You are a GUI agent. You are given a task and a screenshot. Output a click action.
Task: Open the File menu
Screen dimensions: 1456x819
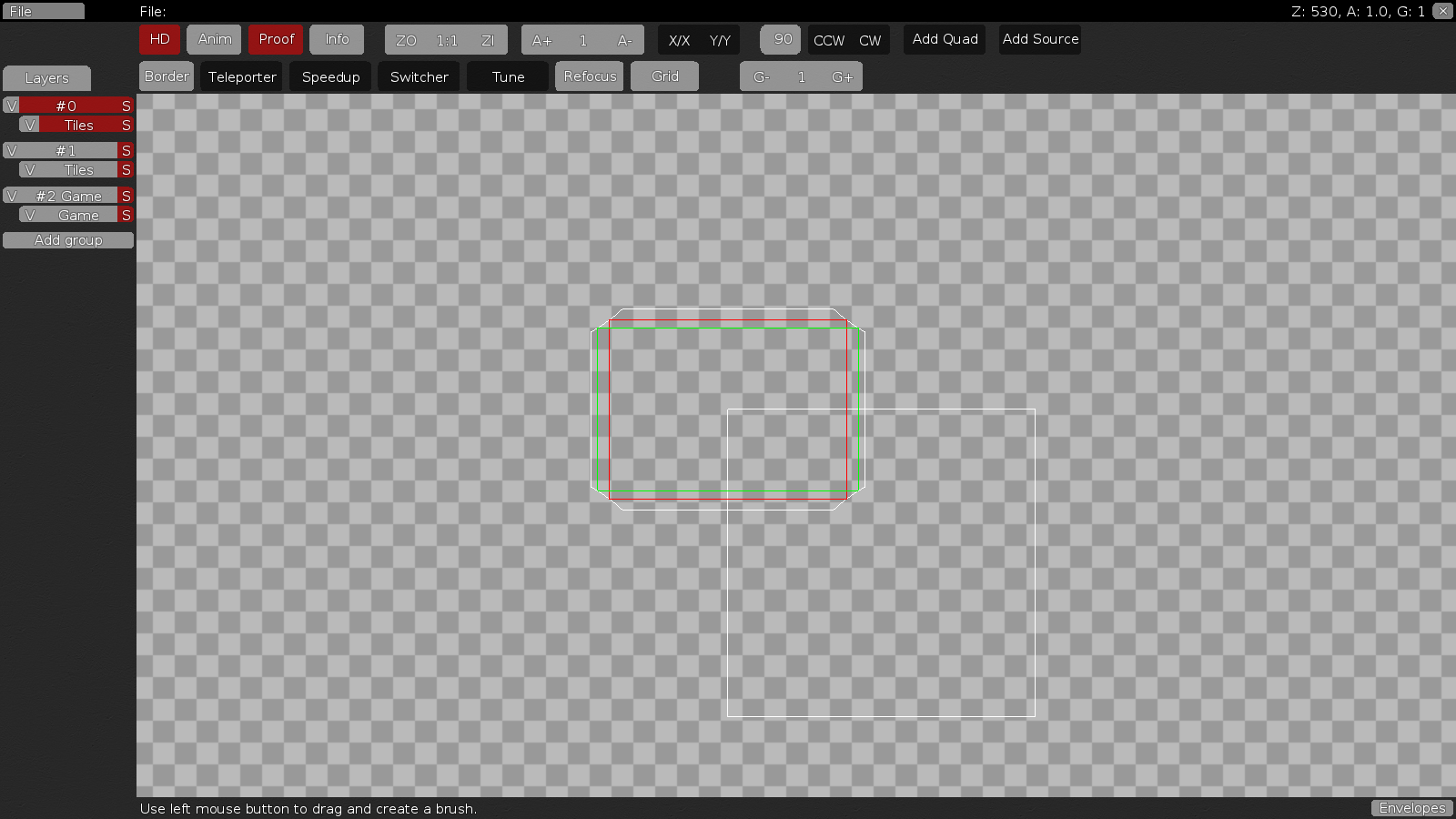pos(43,11)
